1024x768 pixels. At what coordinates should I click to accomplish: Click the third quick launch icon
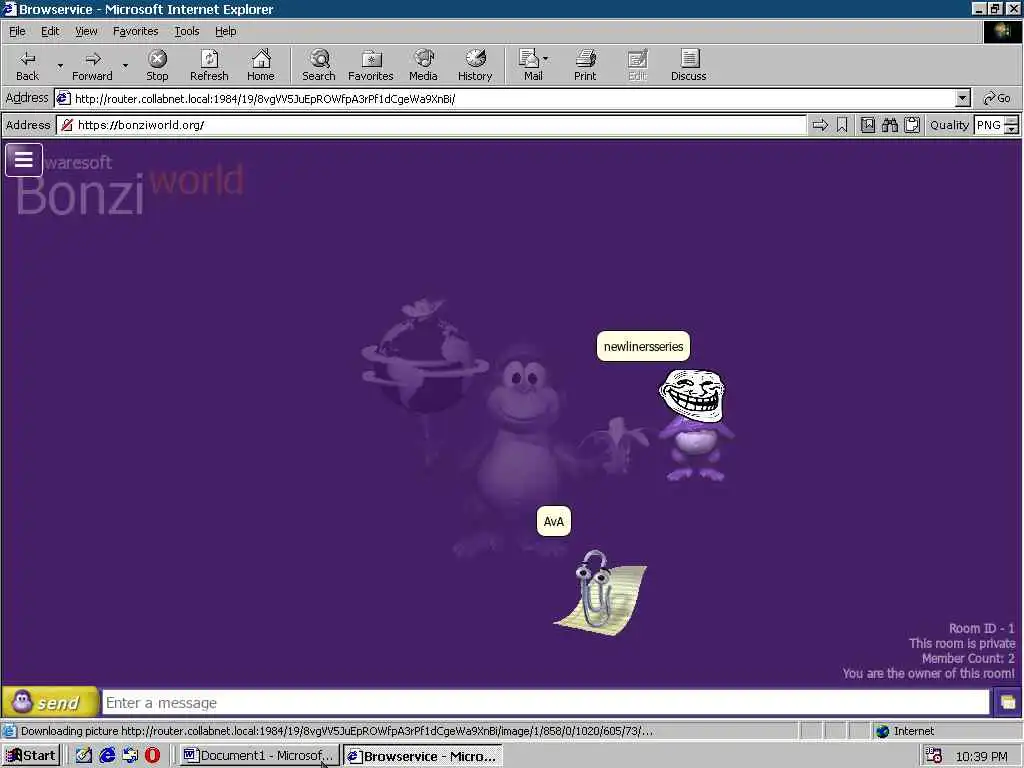point(130,756)
